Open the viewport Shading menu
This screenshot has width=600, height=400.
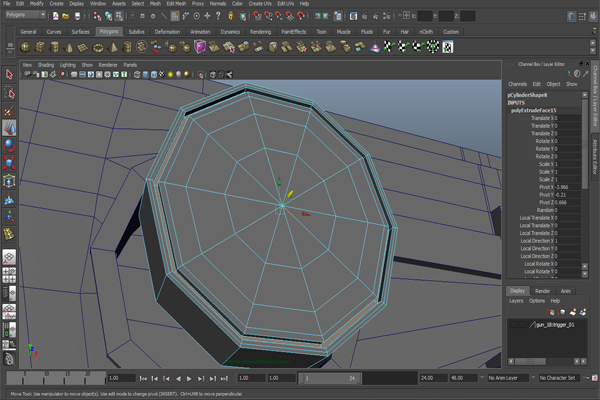tap(46, 65)
